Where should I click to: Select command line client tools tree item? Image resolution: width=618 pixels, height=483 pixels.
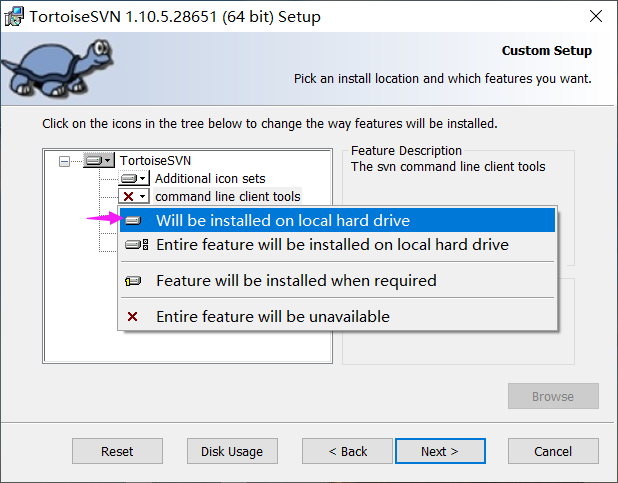(228, 196)
